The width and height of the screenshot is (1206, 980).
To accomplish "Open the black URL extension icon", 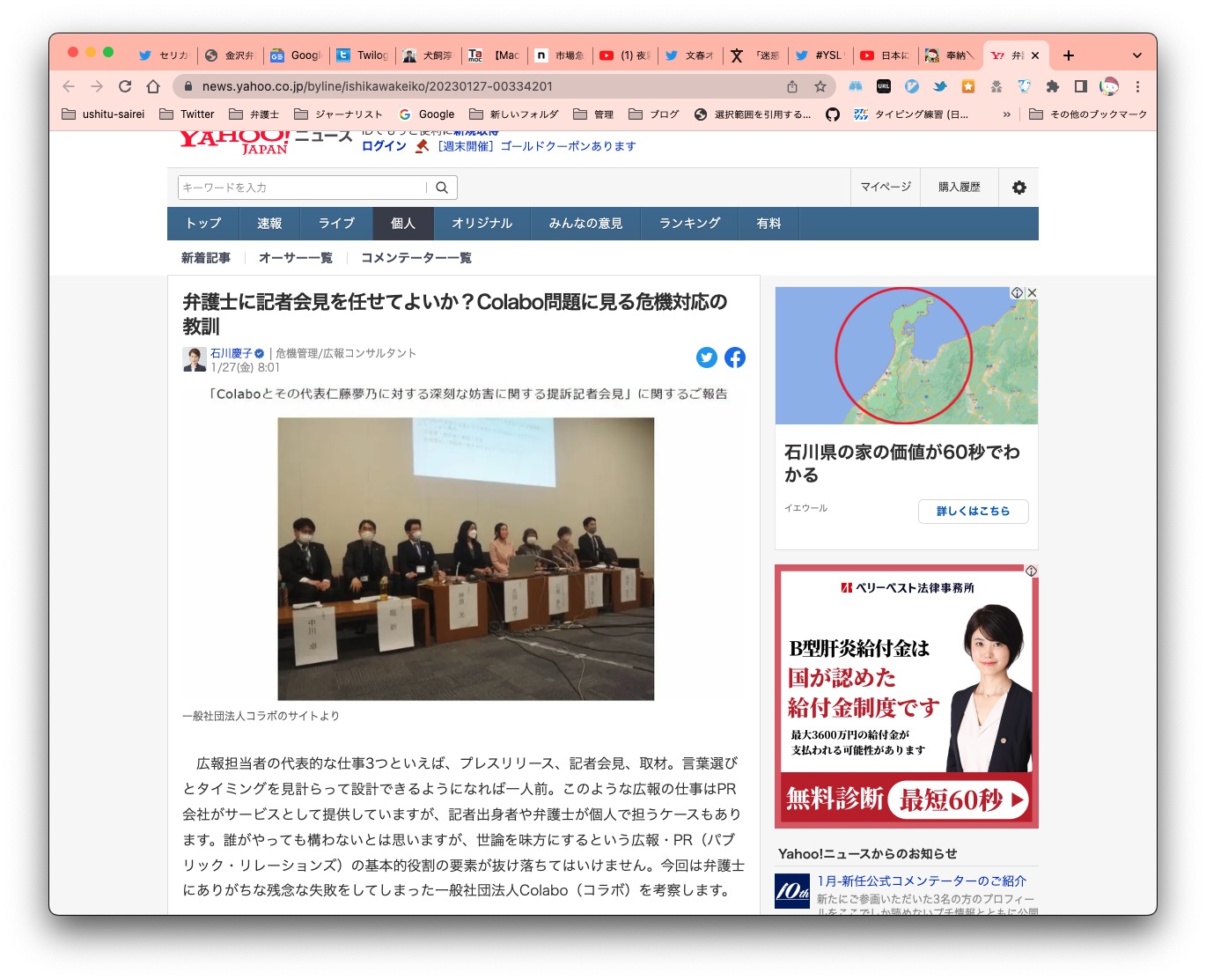I will (884, 86).
